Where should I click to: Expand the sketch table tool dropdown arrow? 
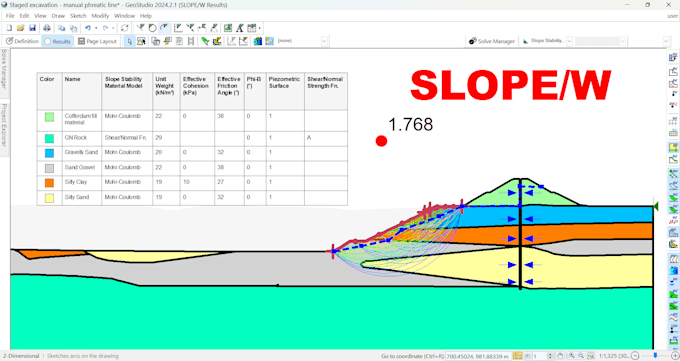(x=259, y=28)
